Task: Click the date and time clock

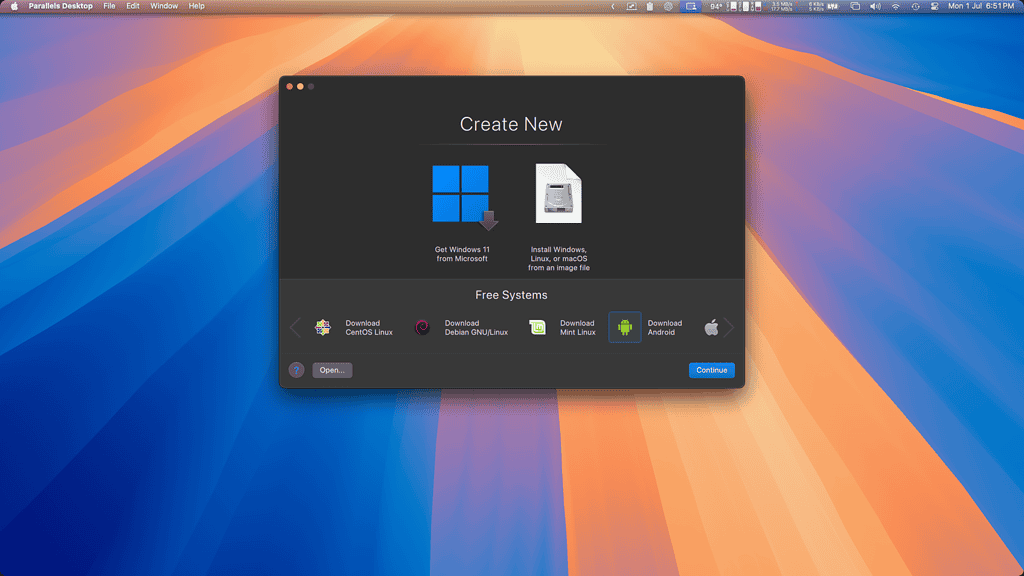Action: 980,6
